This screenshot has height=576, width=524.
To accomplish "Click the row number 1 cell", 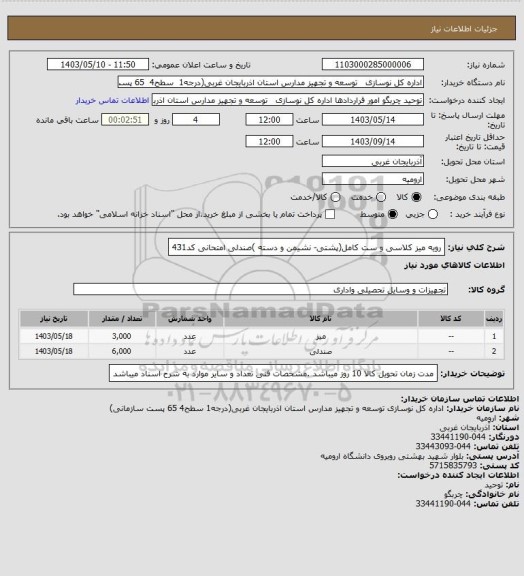I will pyautogui.click(x=494, y=336).
